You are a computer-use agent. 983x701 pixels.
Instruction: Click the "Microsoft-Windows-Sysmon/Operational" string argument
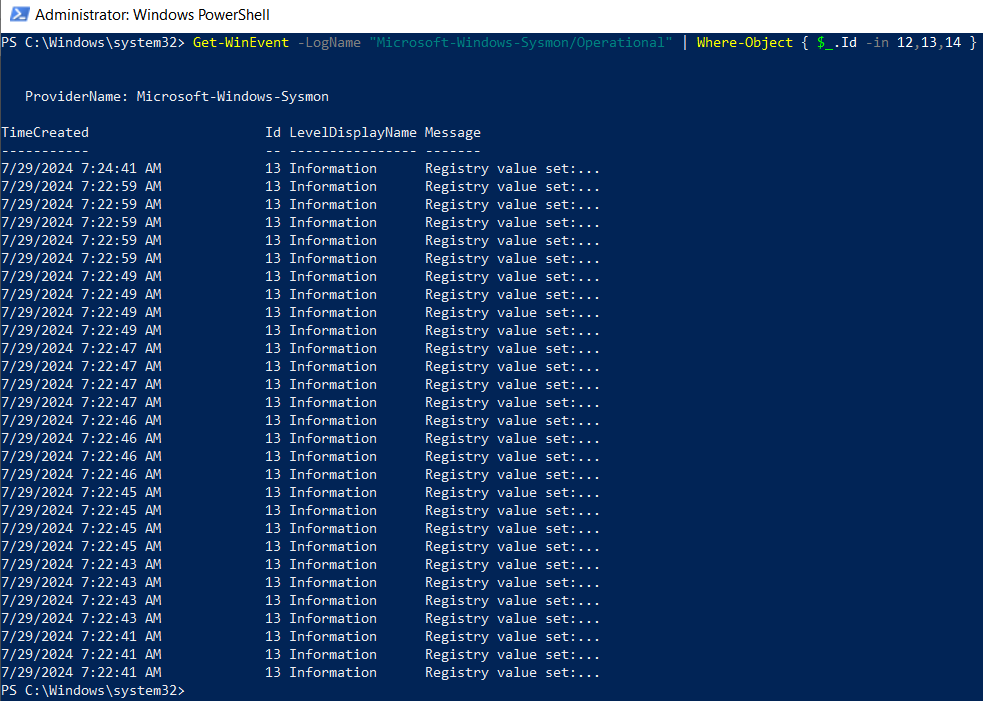521,43
